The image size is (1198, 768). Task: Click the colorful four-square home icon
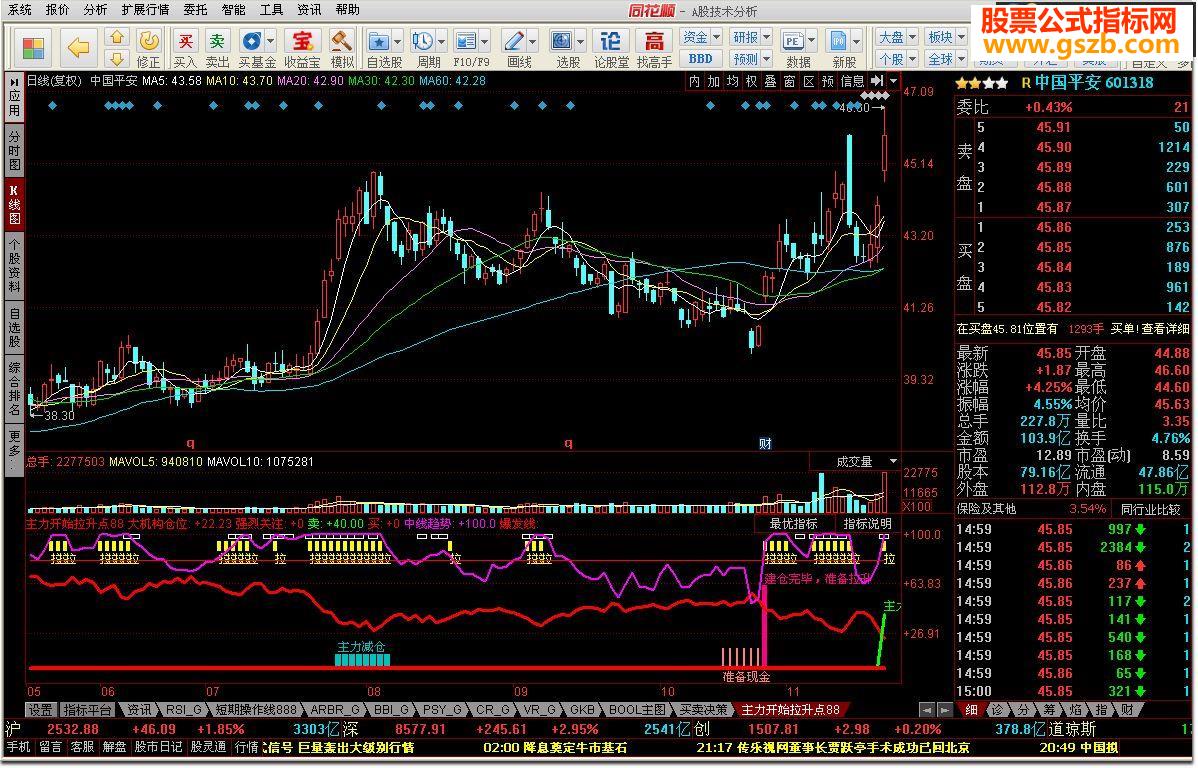tap(33, 47)
